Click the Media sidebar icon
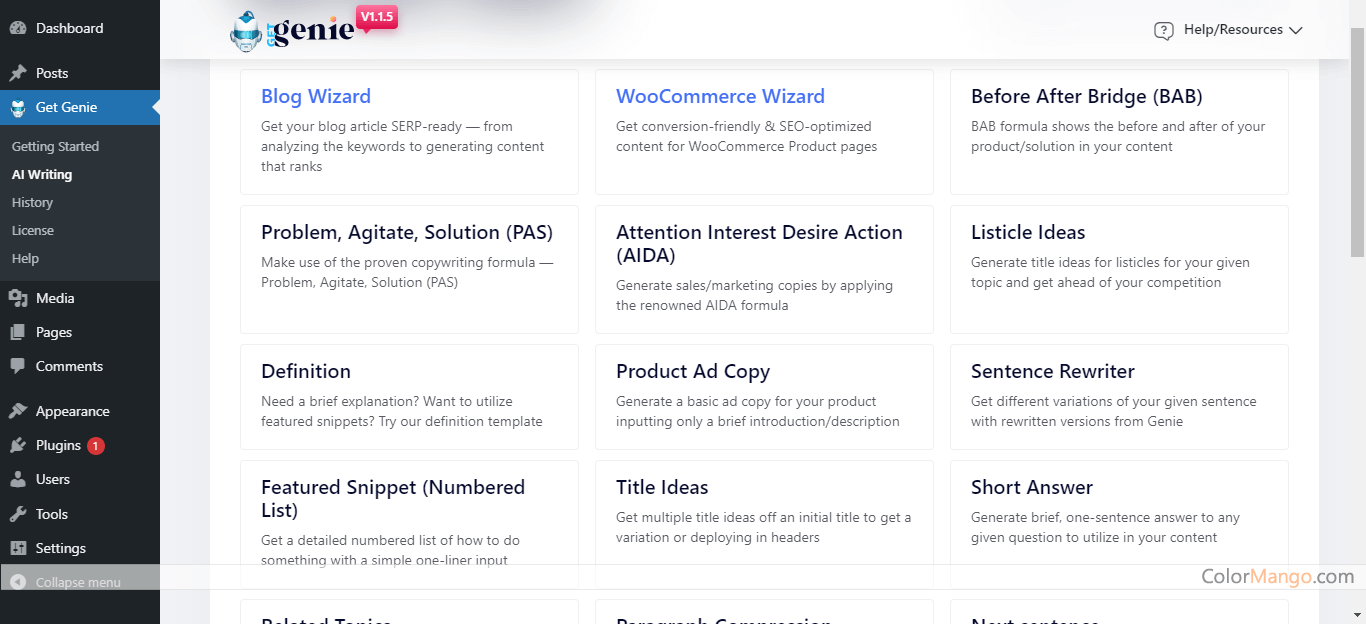This screenshot has height=624, width=1366. click(x=18, y=298)
